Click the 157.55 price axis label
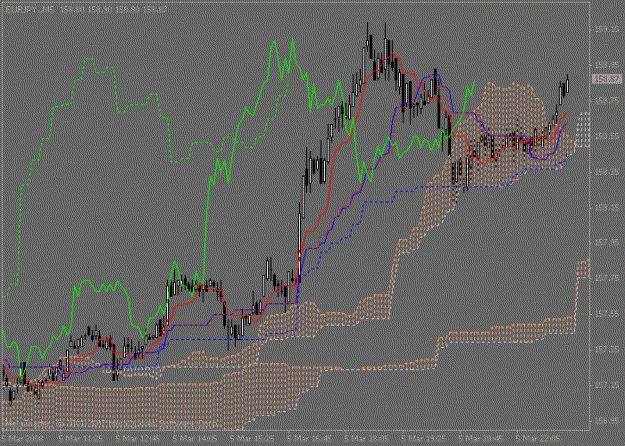 [x=607, y=314]
